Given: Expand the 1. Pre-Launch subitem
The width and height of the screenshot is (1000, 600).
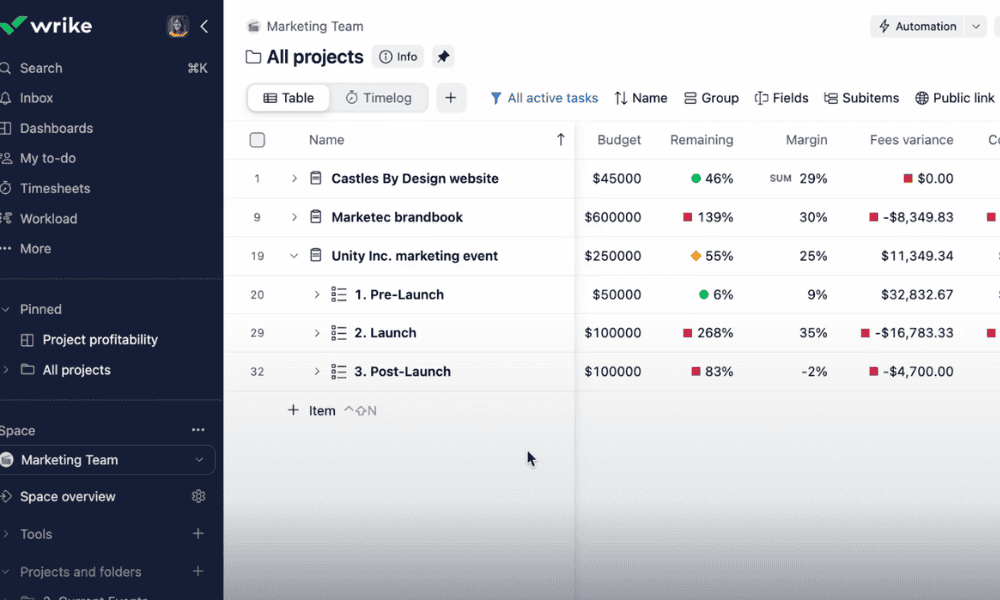Looking at the screenshot, I should pyautogui.click(x=317, y=295).
